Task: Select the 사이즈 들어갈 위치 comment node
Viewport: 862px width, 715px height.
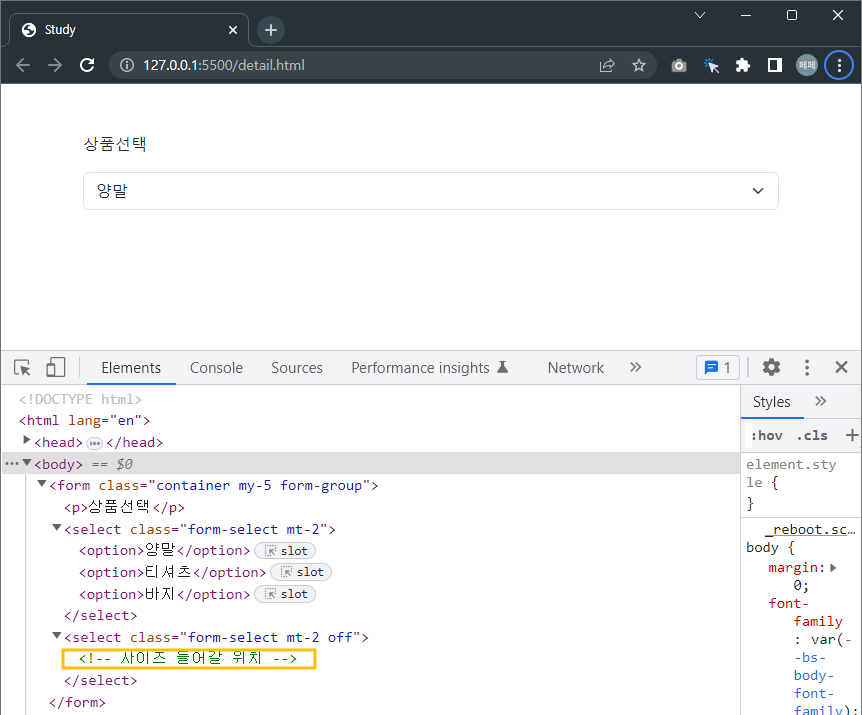Action: (x=188, y=658)
